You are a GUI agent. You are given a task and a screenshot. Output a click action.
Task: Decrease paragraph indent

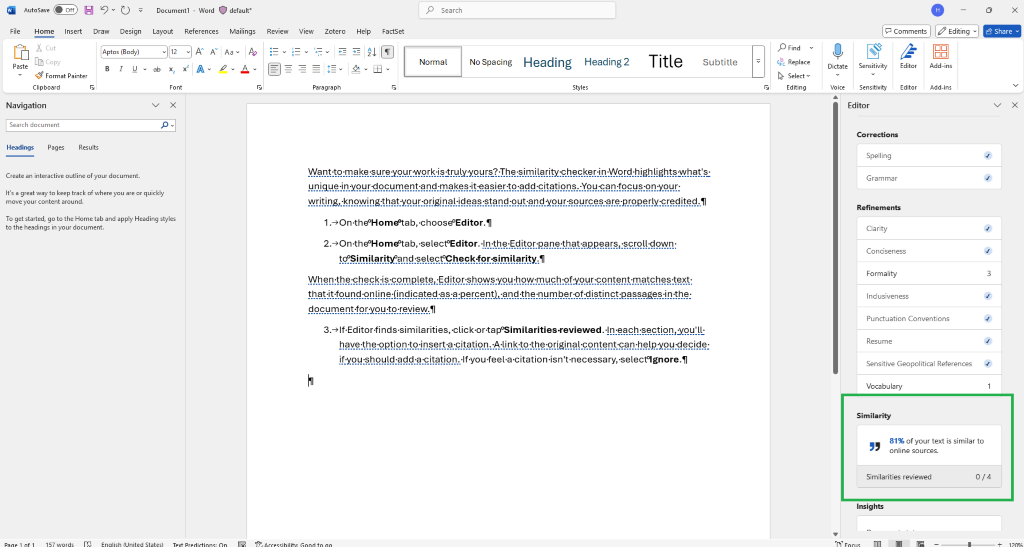point(342,52)
